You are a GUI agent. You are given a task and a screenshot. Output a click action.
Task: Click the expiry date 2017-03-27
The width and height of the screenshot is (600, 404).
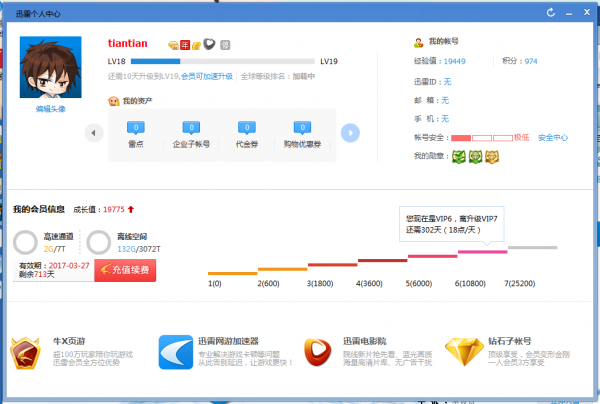[69, 266]
